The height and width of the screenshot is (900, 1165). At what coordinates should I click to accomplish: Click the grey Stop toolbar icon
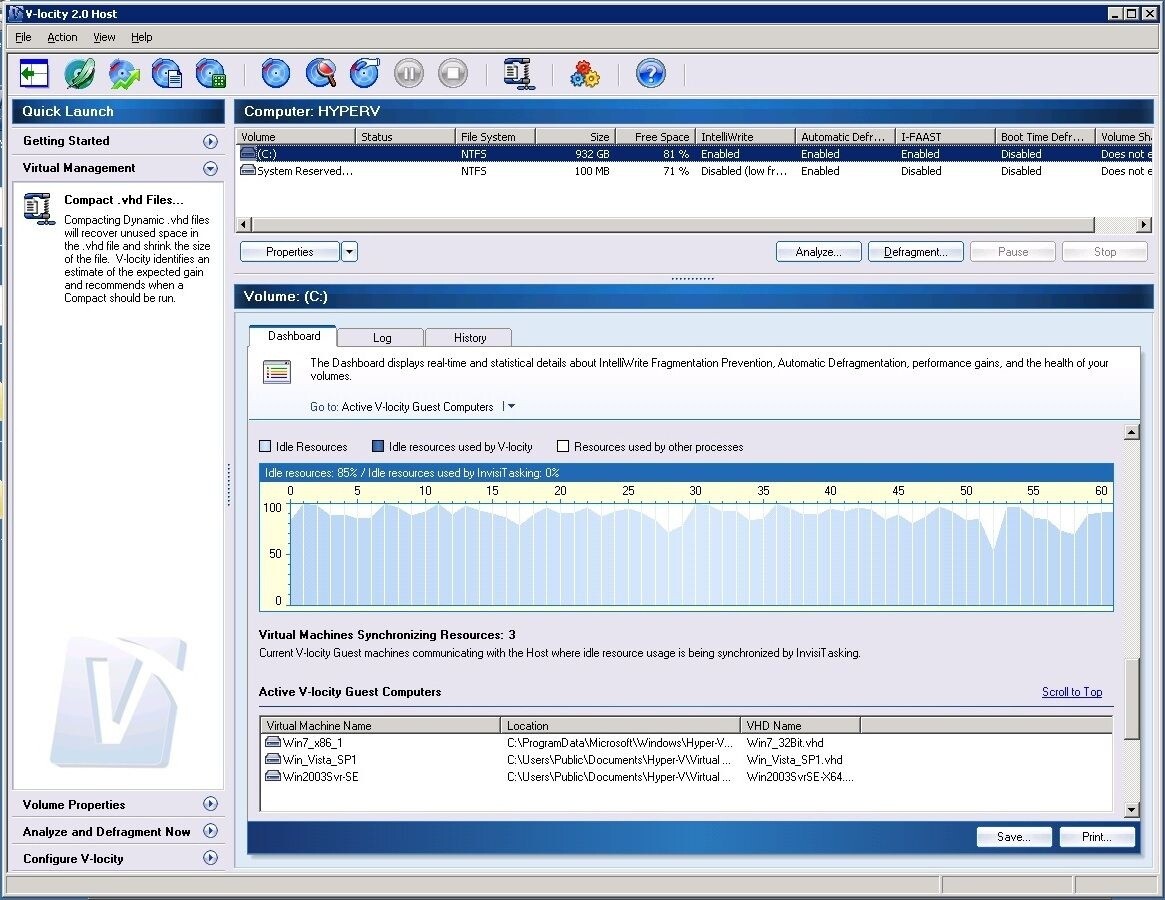[x=453, y=74]
